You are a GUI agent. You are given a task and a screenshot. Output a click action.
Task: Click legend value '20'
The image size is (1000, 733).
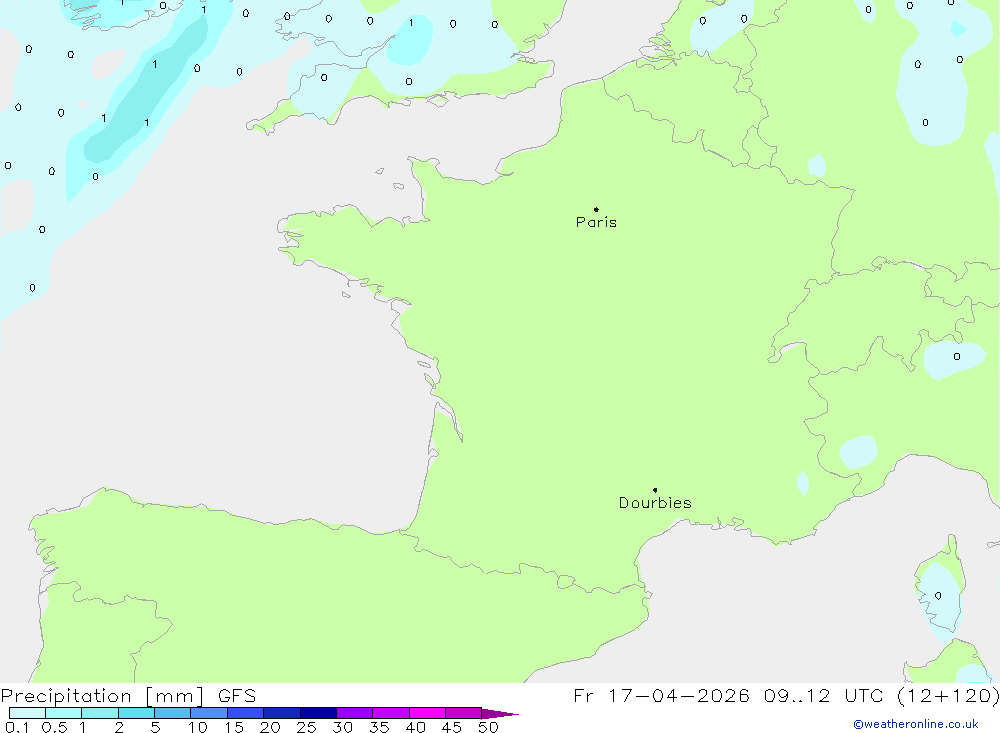270,727
